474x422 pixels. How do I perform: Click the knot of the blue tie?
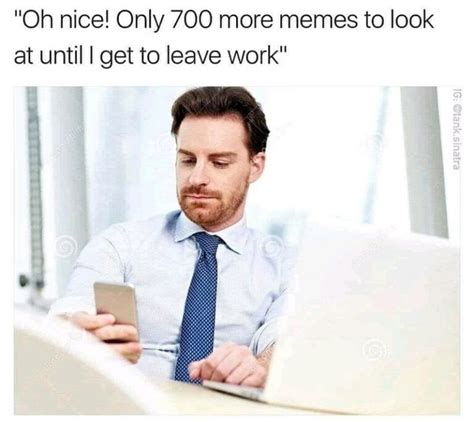(207, 244)
